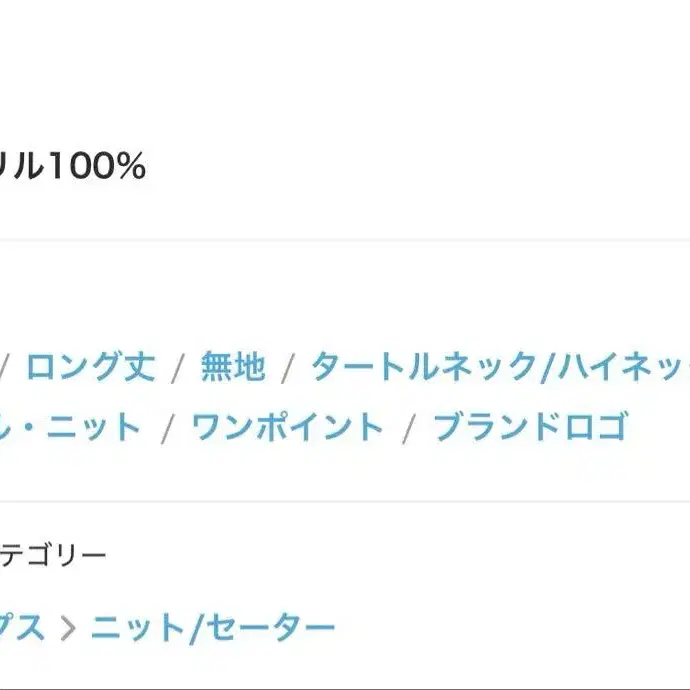Image resolution: width=690 pixels, height=690 pixels.
Task: Click the divider line above category section
Action: pyautogui.click(x=345, y=501)
